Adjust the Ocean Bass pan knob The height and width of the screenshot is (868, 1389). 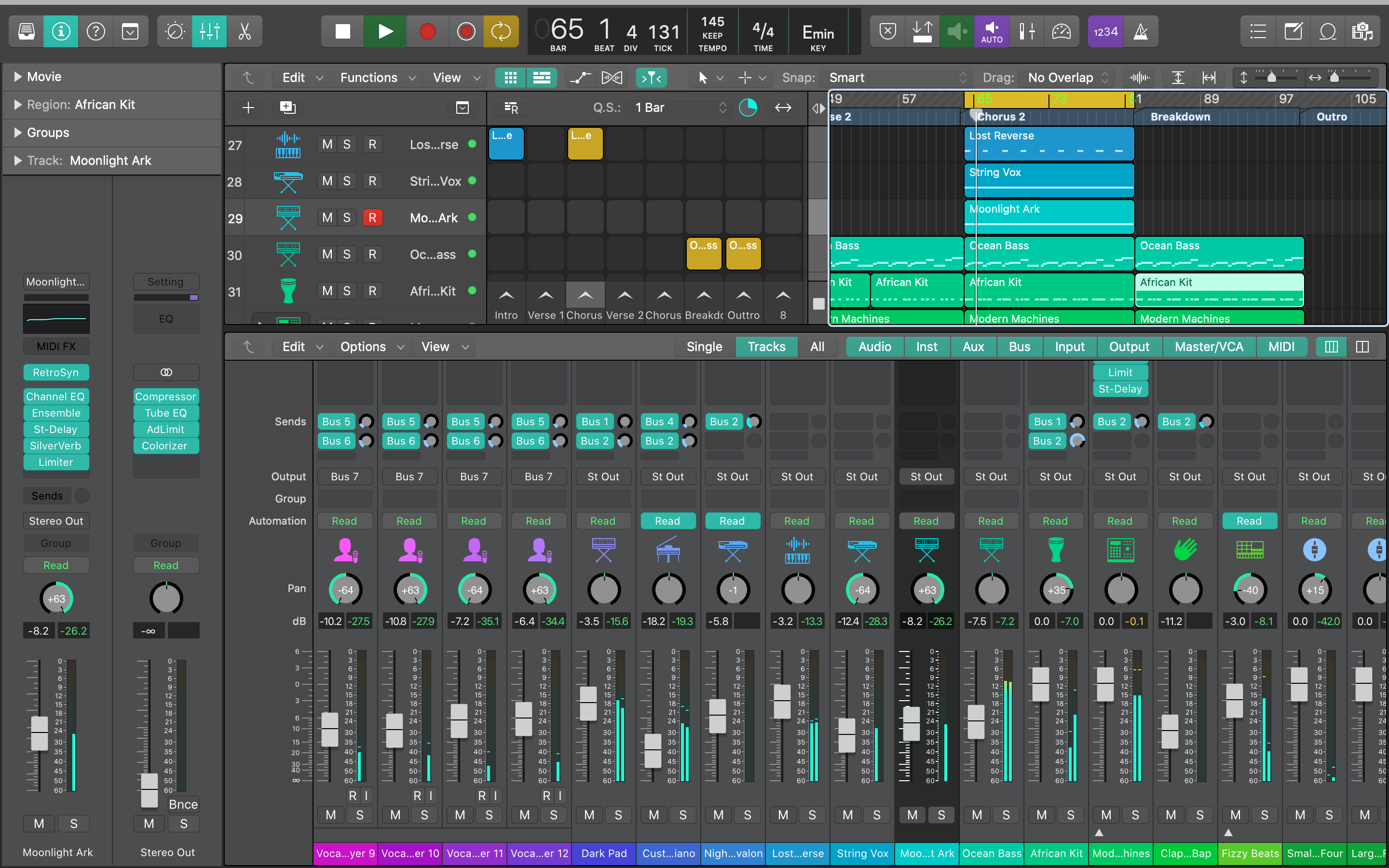click(991, 590)
